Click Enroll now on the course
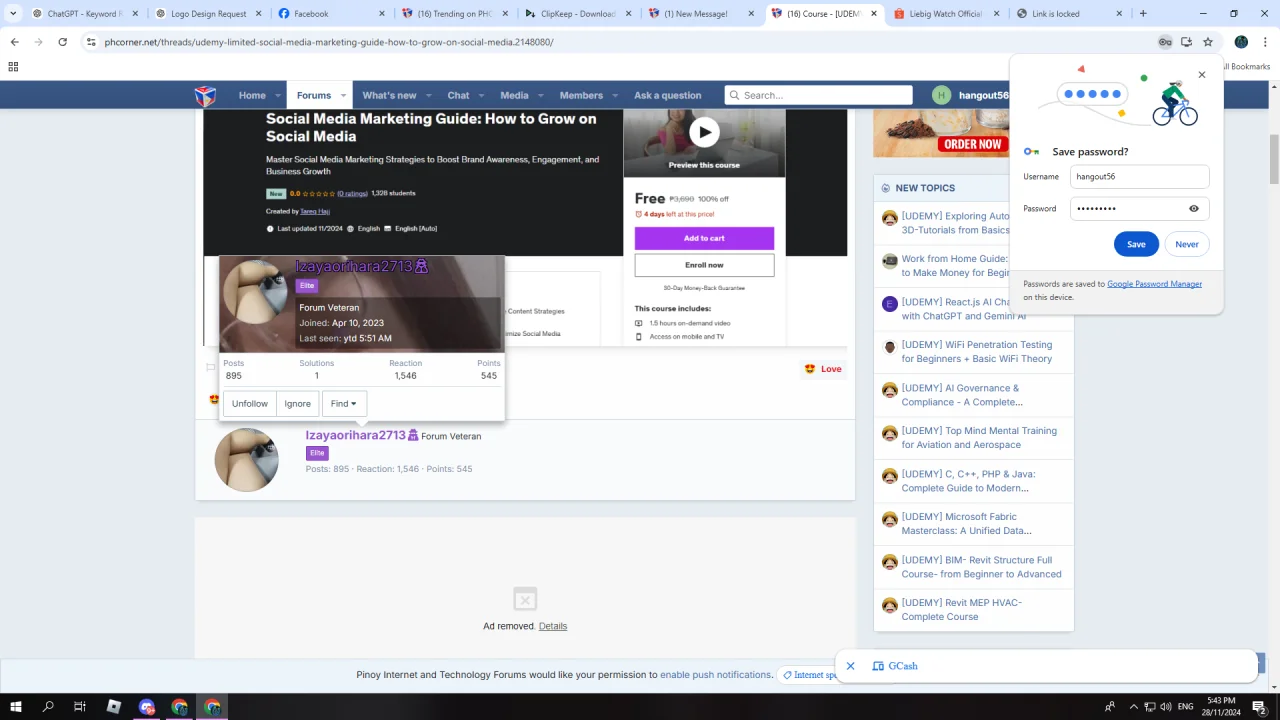Viewport: 1280px width, 720px height. coord(704,265)
